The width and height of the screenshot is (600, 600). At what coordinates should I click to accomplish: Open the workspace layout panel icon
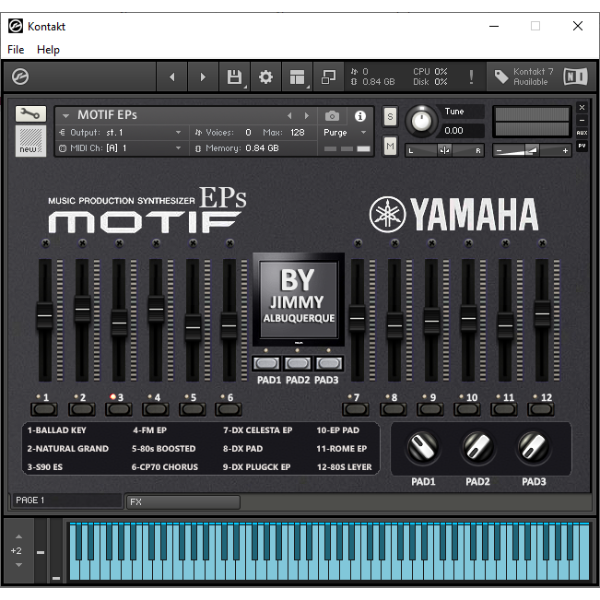click(x=297, y=77)
